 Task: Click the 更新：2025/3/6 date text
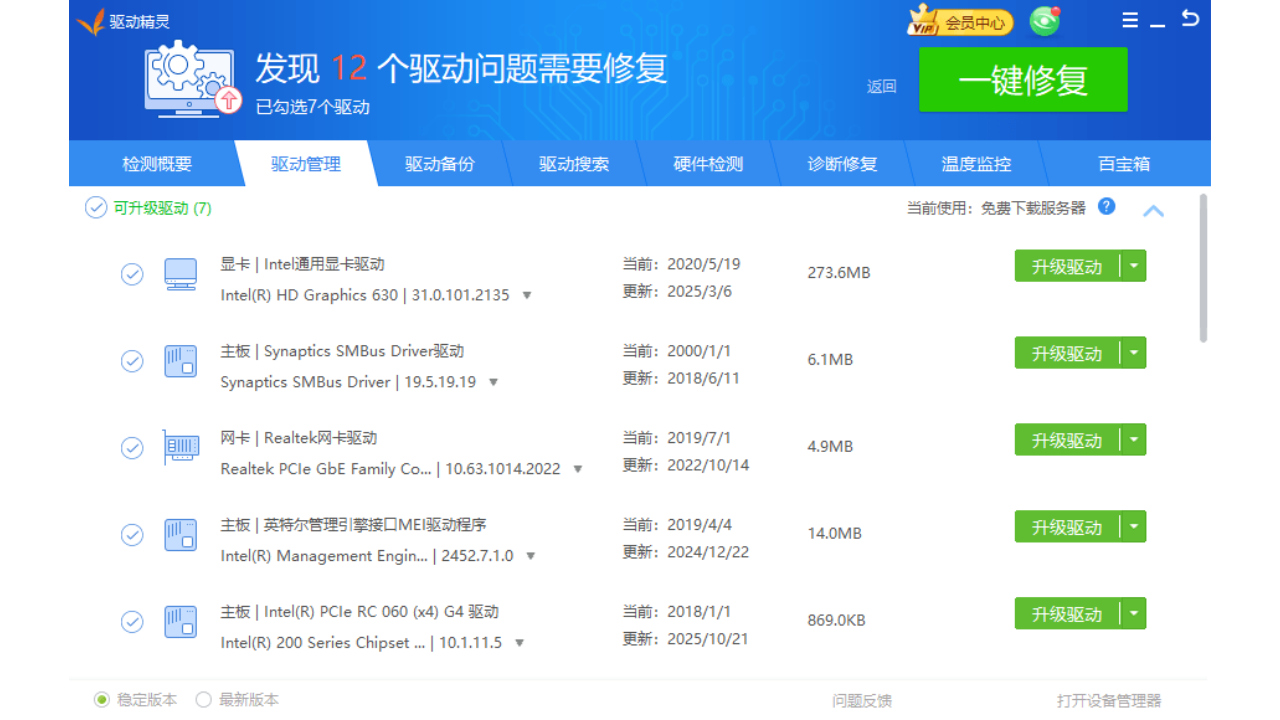[677, 291]
